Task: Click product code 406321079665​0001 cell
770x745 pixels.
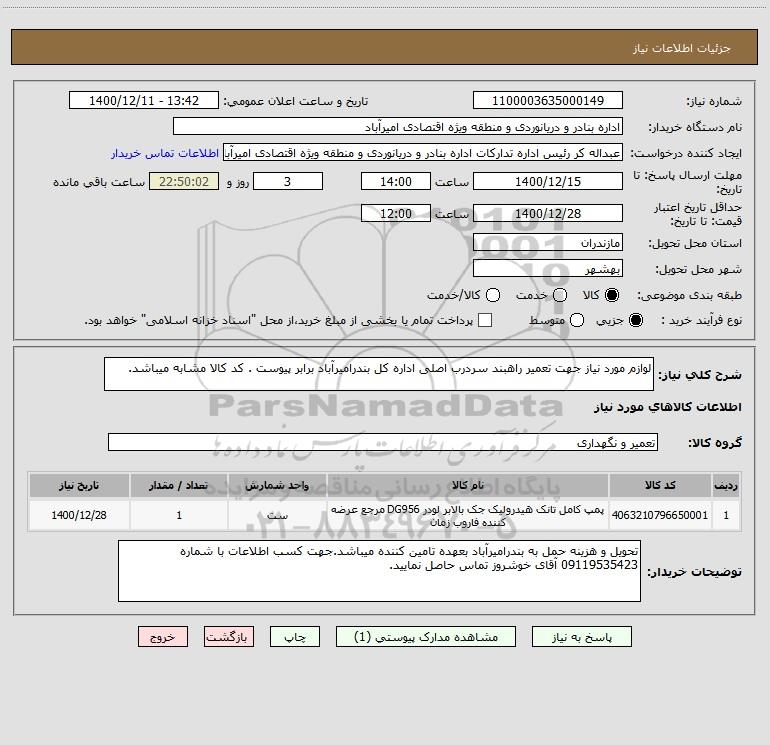Action: (660, 515)
